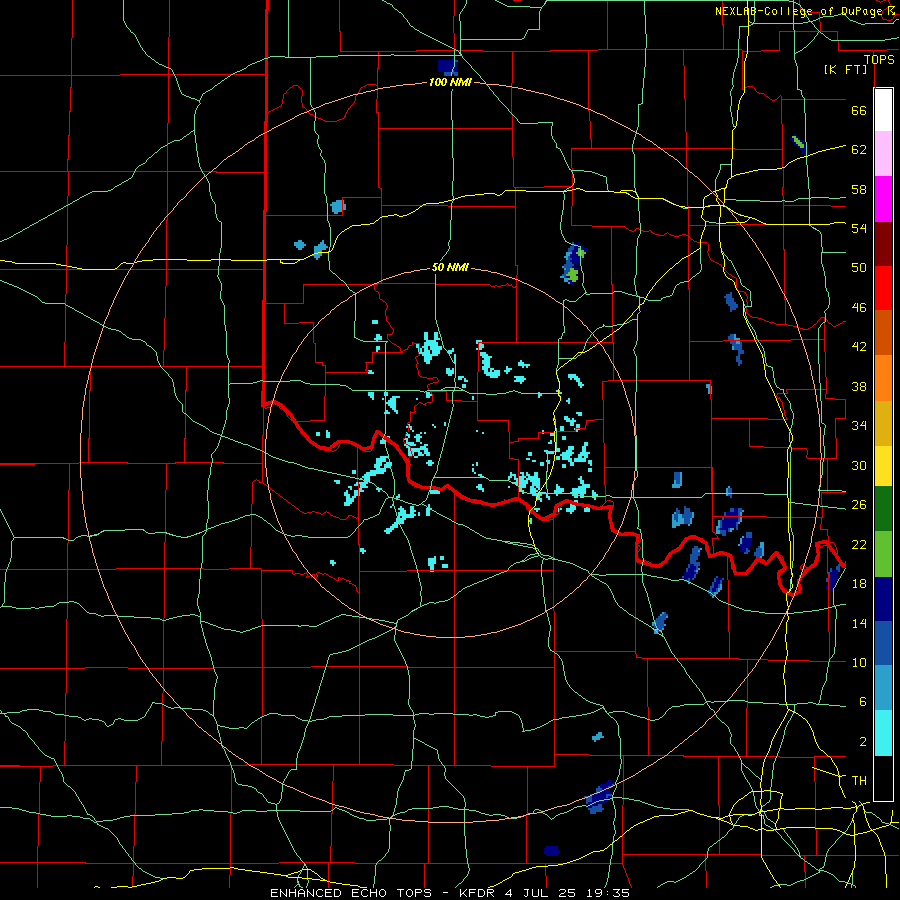Screen dimensions: 900x900
Task: Select the light green legend swatch
Action: 883,553
